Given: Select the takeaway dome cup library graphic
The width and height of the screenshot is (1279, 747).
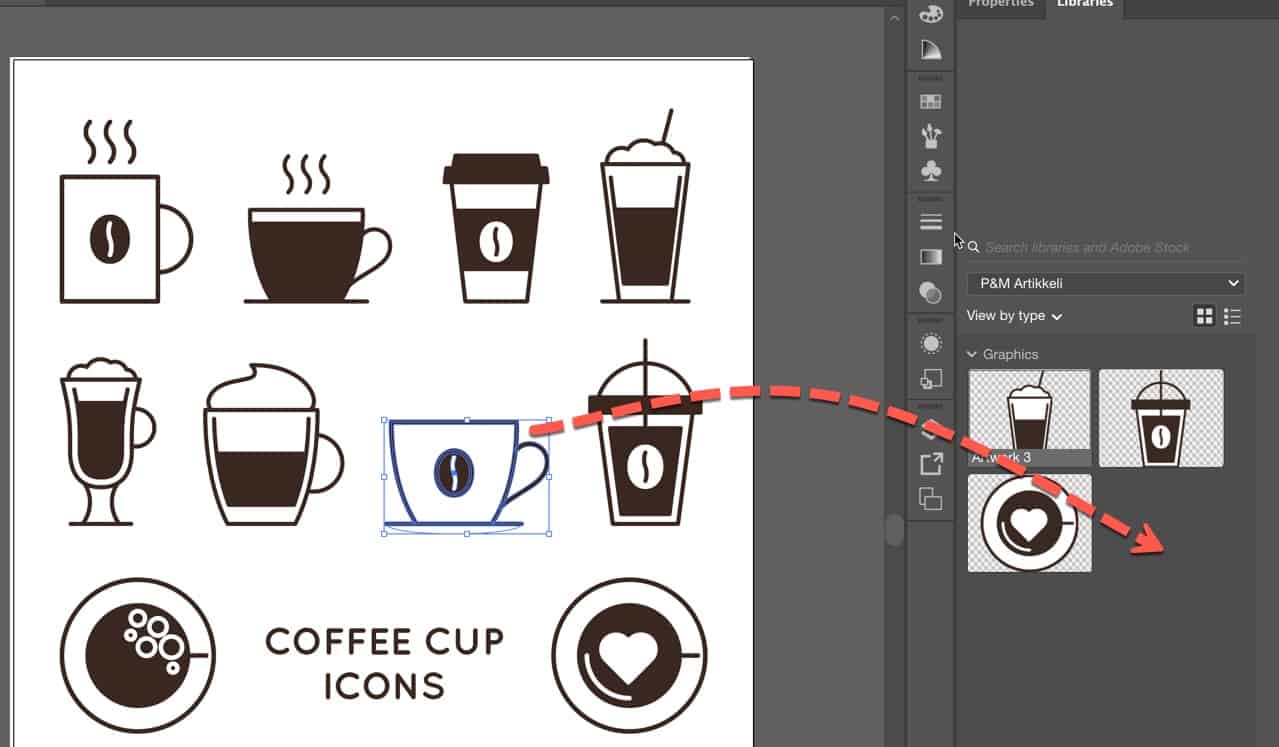Looking at the screenshot, I should (1161, 418).
